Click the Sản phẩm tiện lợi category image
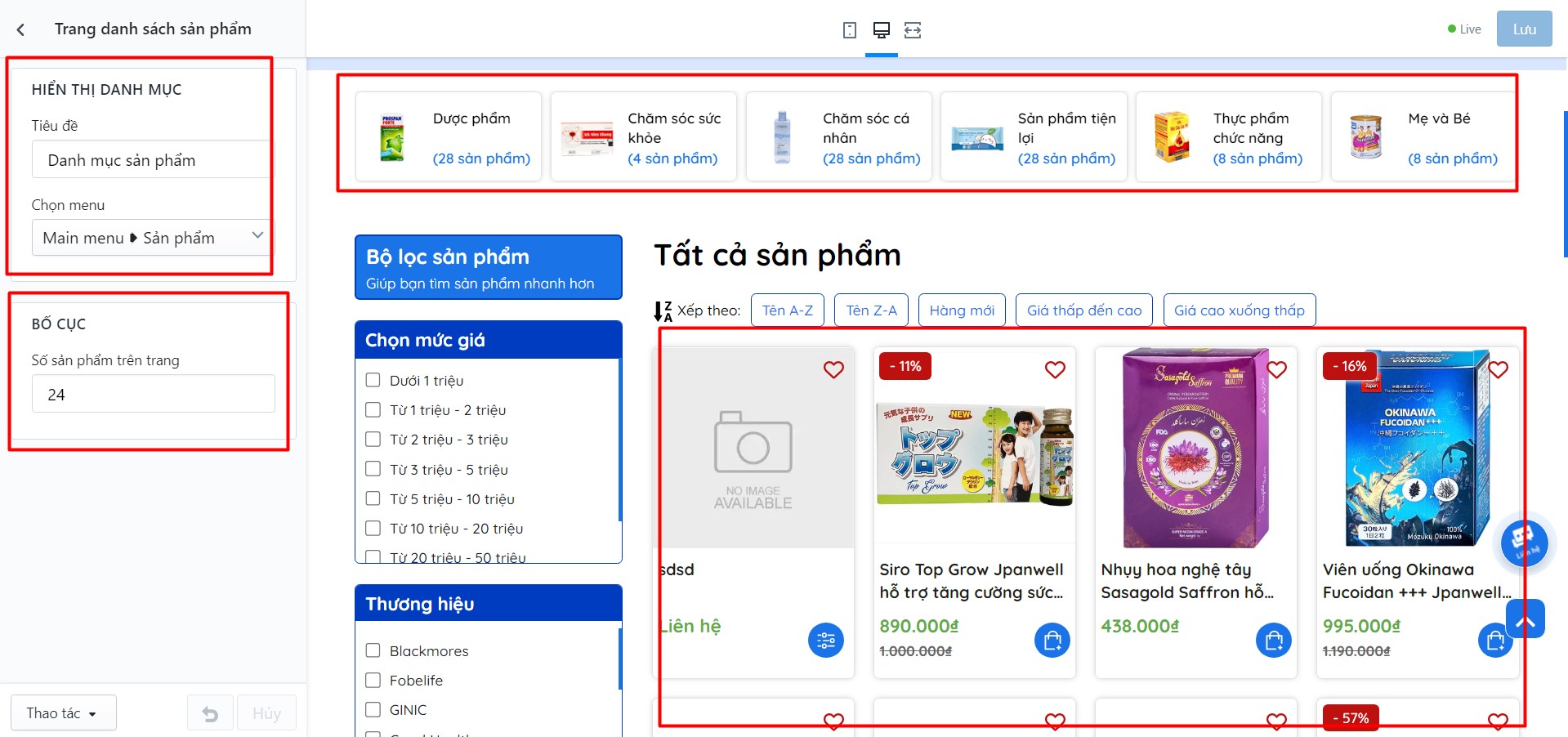Viewport: 1568px width, 737px height. [x=977, y=138]
